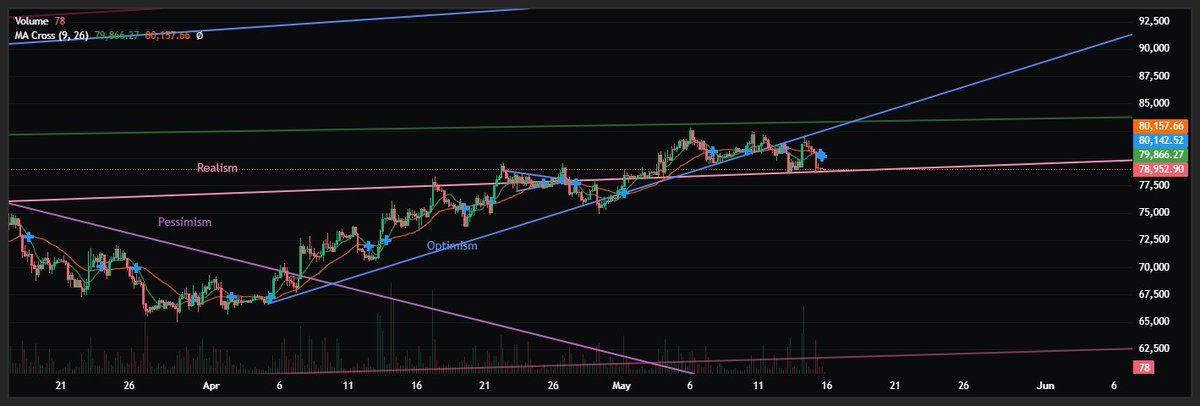Click the orange 80,157.66 value in the MA Cross legend
The width and height of the screenshot is (1200, 406).
pyautogui.click(x=168, y=35)
